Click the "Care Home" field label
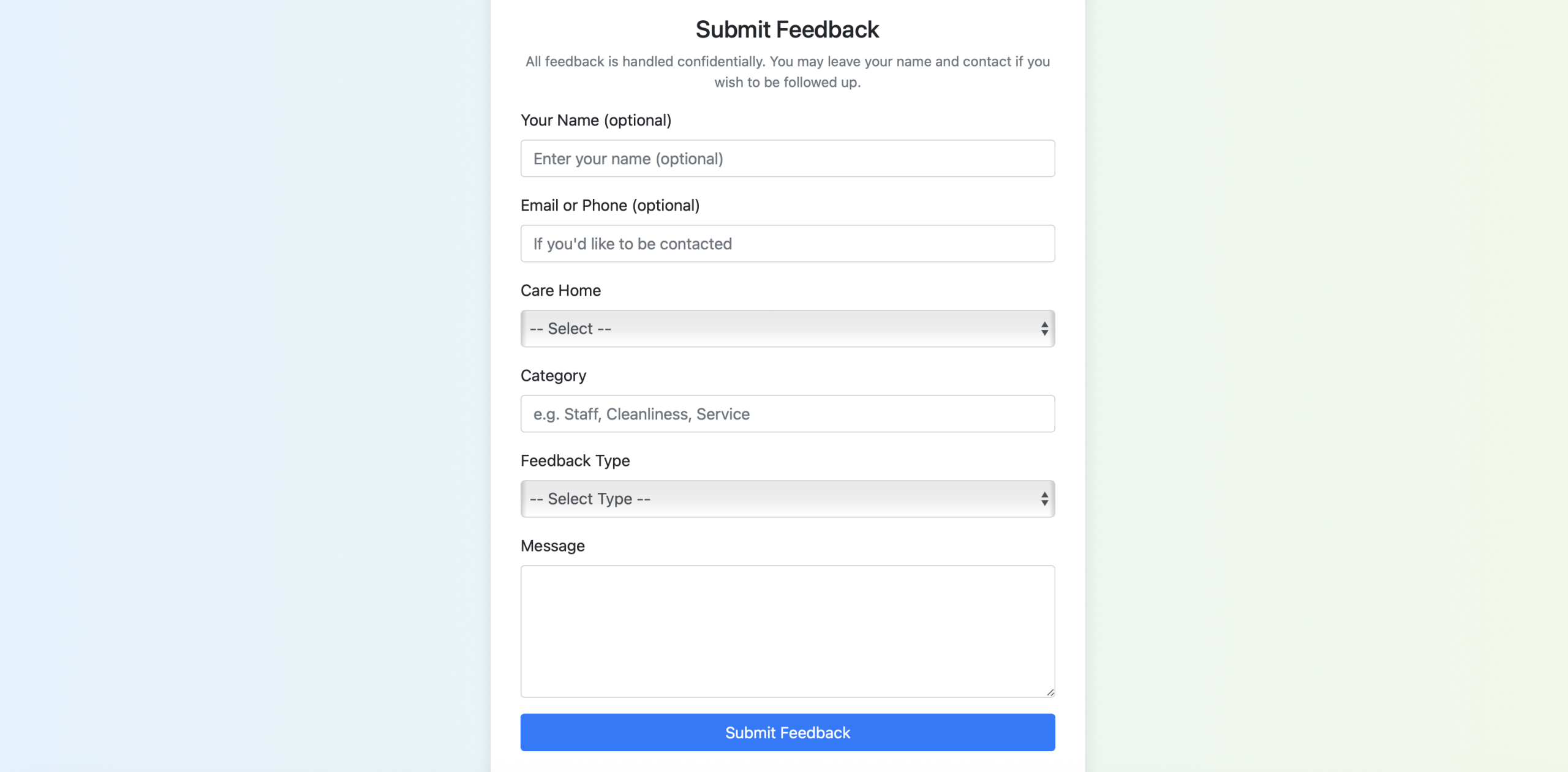The image size is (1568, 772). click(x=560, y=290)
